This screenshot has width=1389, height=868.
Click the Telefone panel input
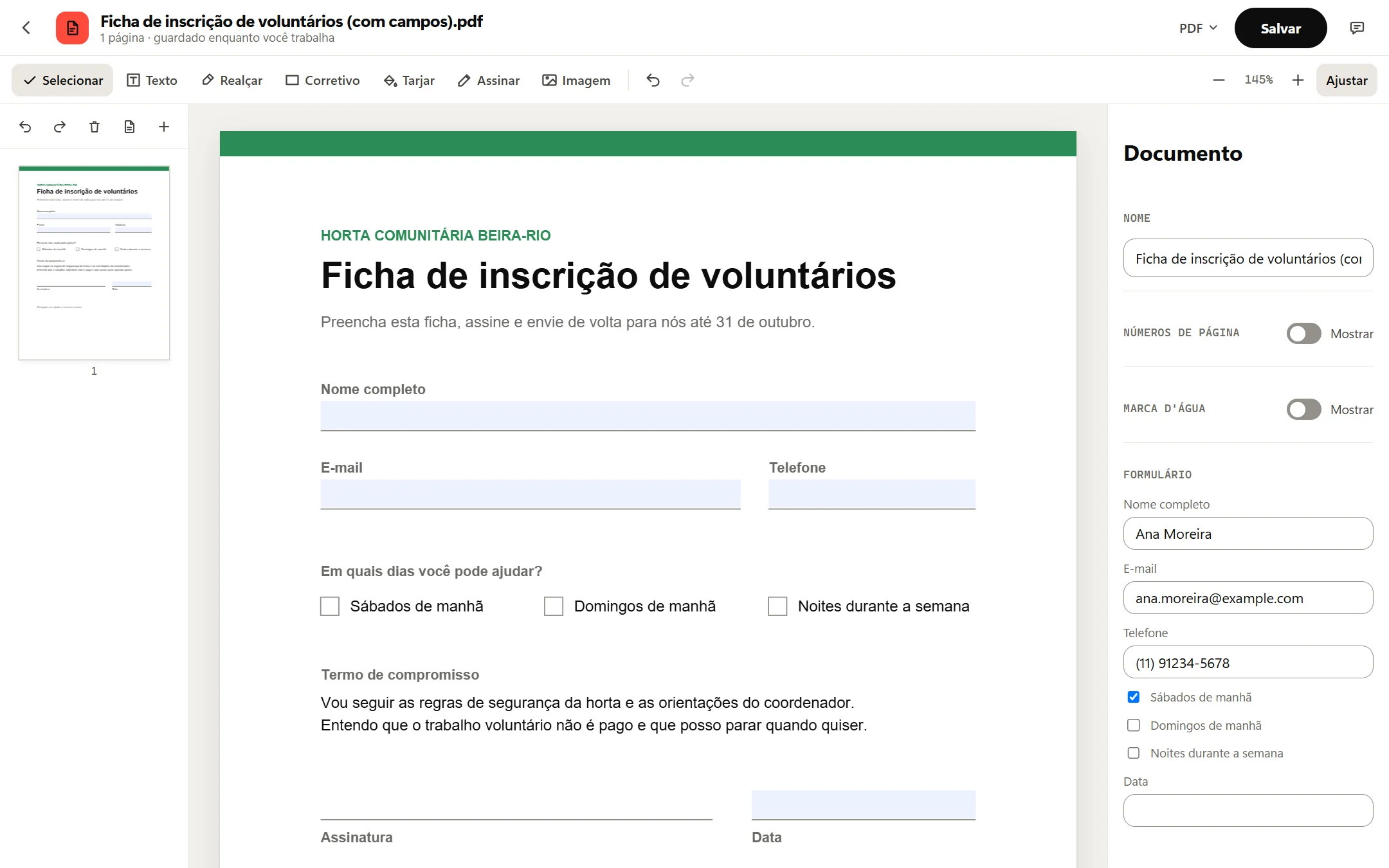(x=1248, y=662)
